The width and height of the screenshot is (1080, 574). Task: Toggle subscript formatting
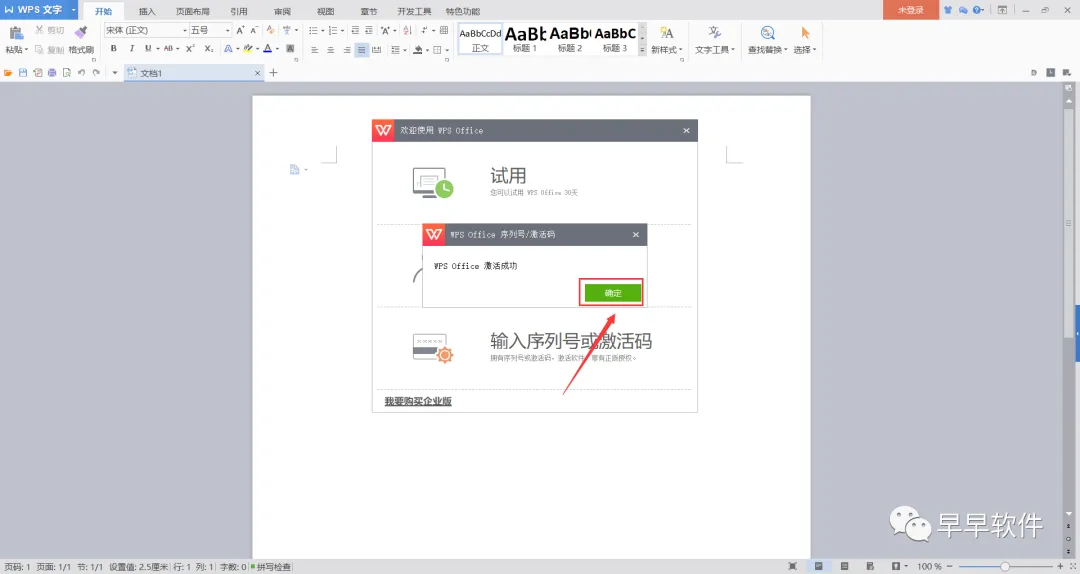coord(209,49)
